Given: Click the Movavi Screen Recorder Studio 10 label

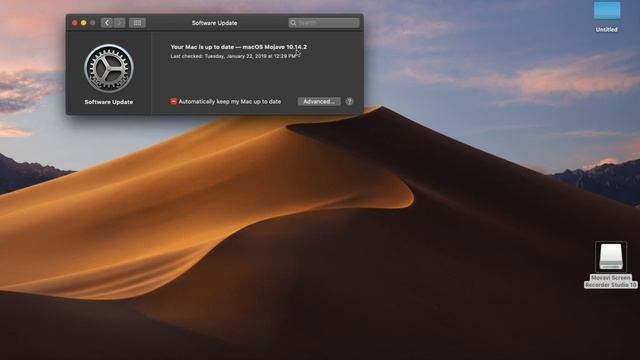Looking at the screenshot, I should click(611, 281).
